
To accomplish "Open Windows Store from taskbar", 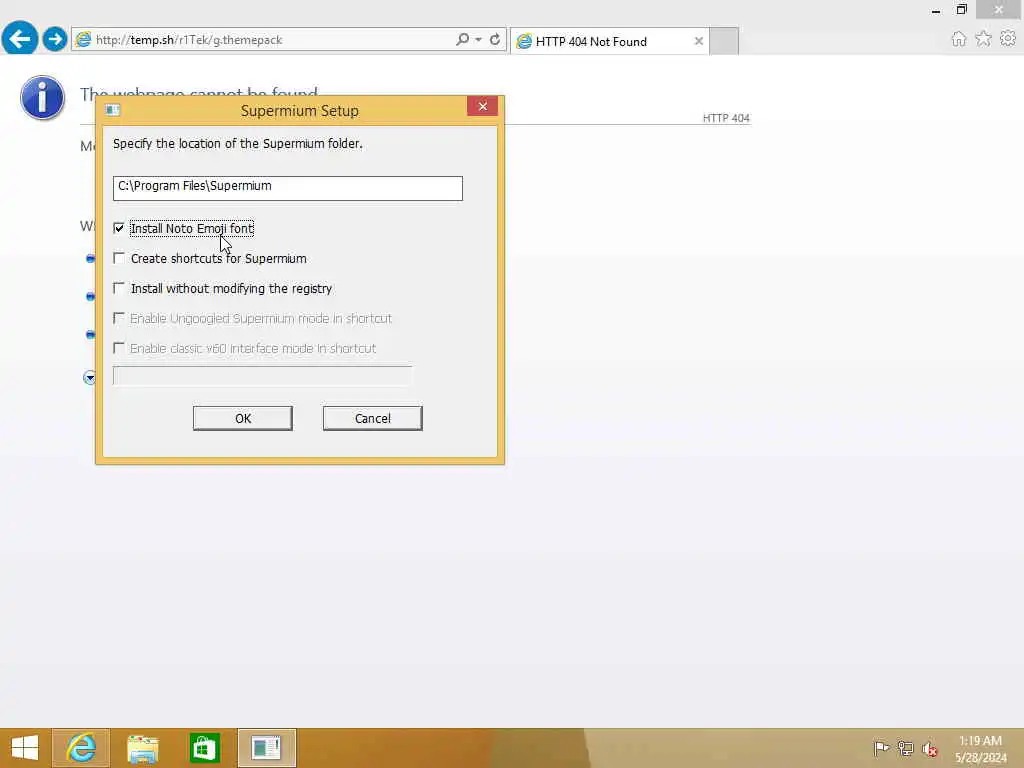I will pos(204,748).
